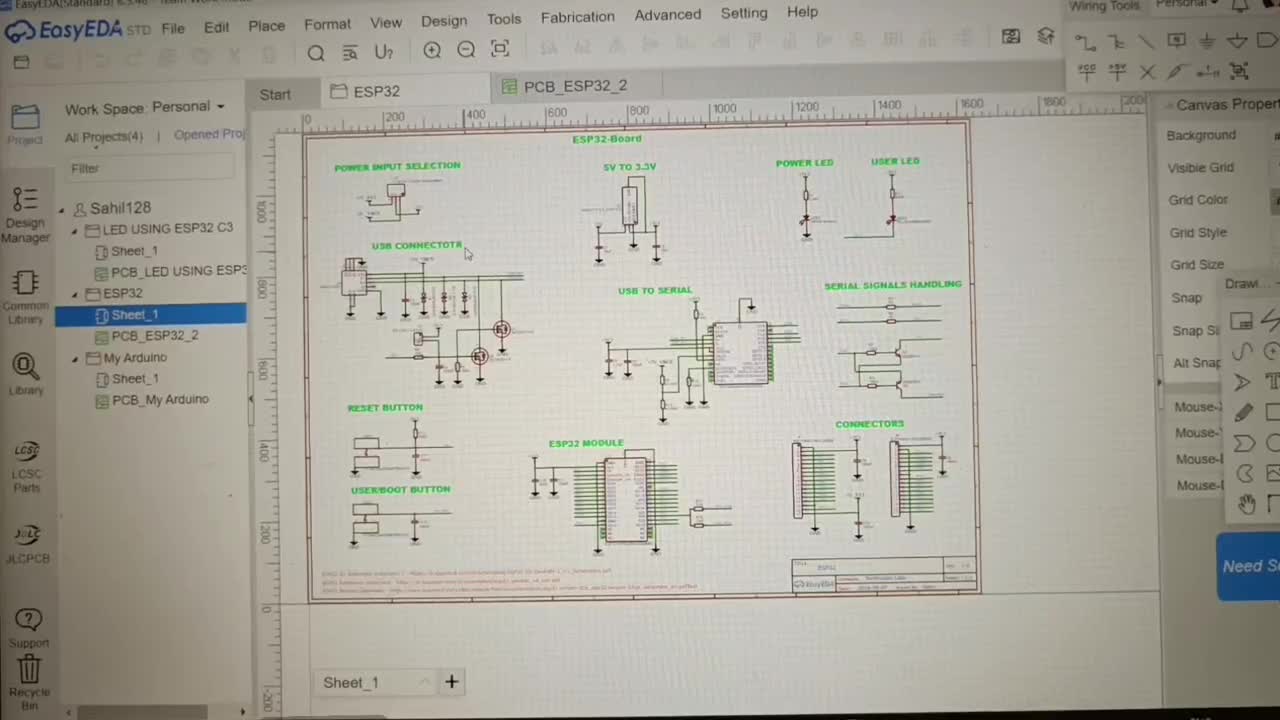
Task: Collapse the Sahil128 tree node
Action: pos(62,209)
